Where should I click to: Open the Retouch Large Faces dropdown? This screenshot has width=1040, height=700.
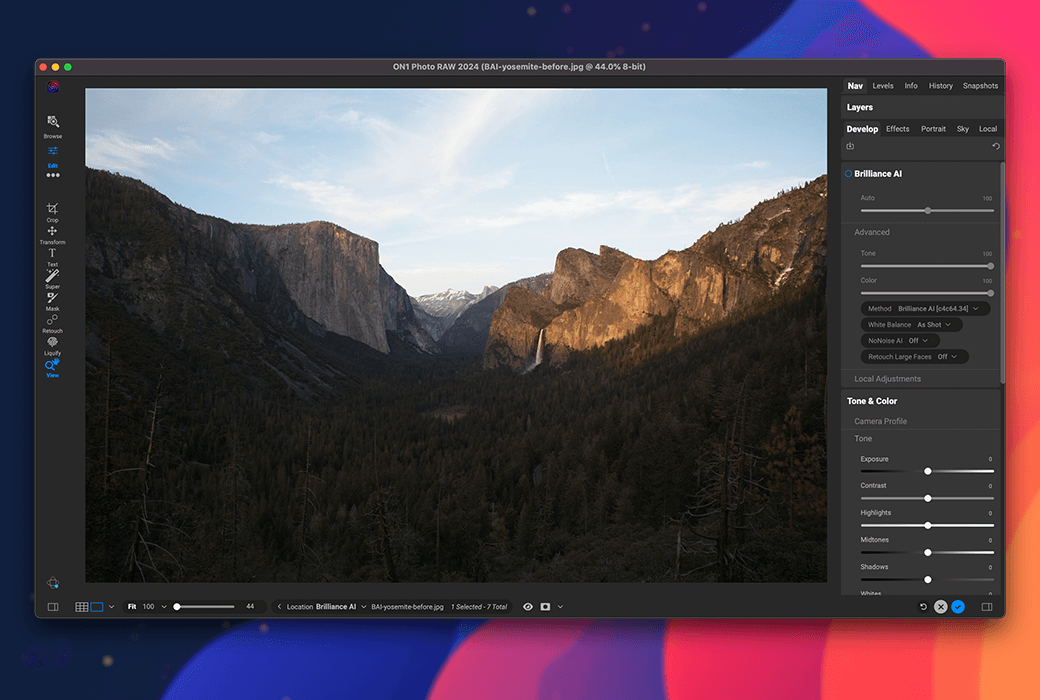coord(915,356)
